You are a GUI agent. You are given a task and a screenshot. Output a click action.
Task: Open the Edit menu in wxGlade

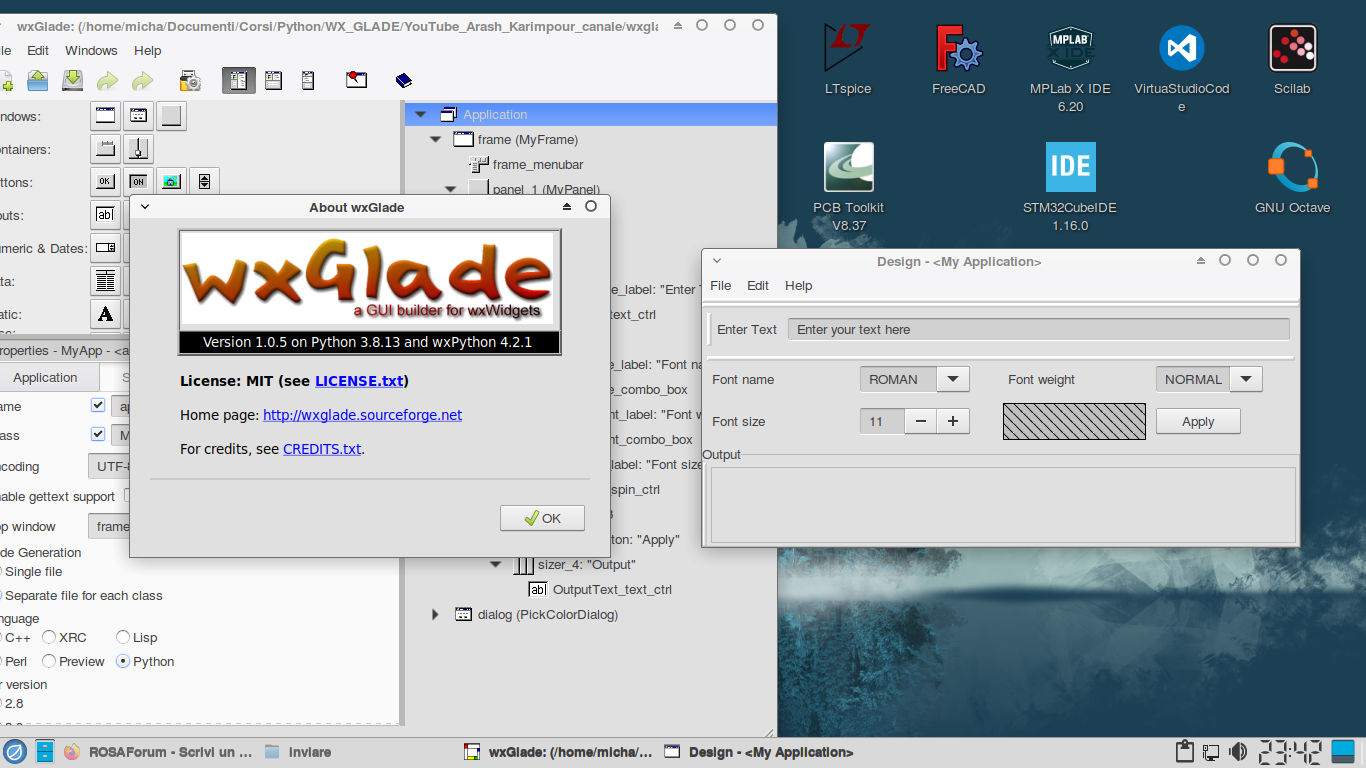point(38,50)
